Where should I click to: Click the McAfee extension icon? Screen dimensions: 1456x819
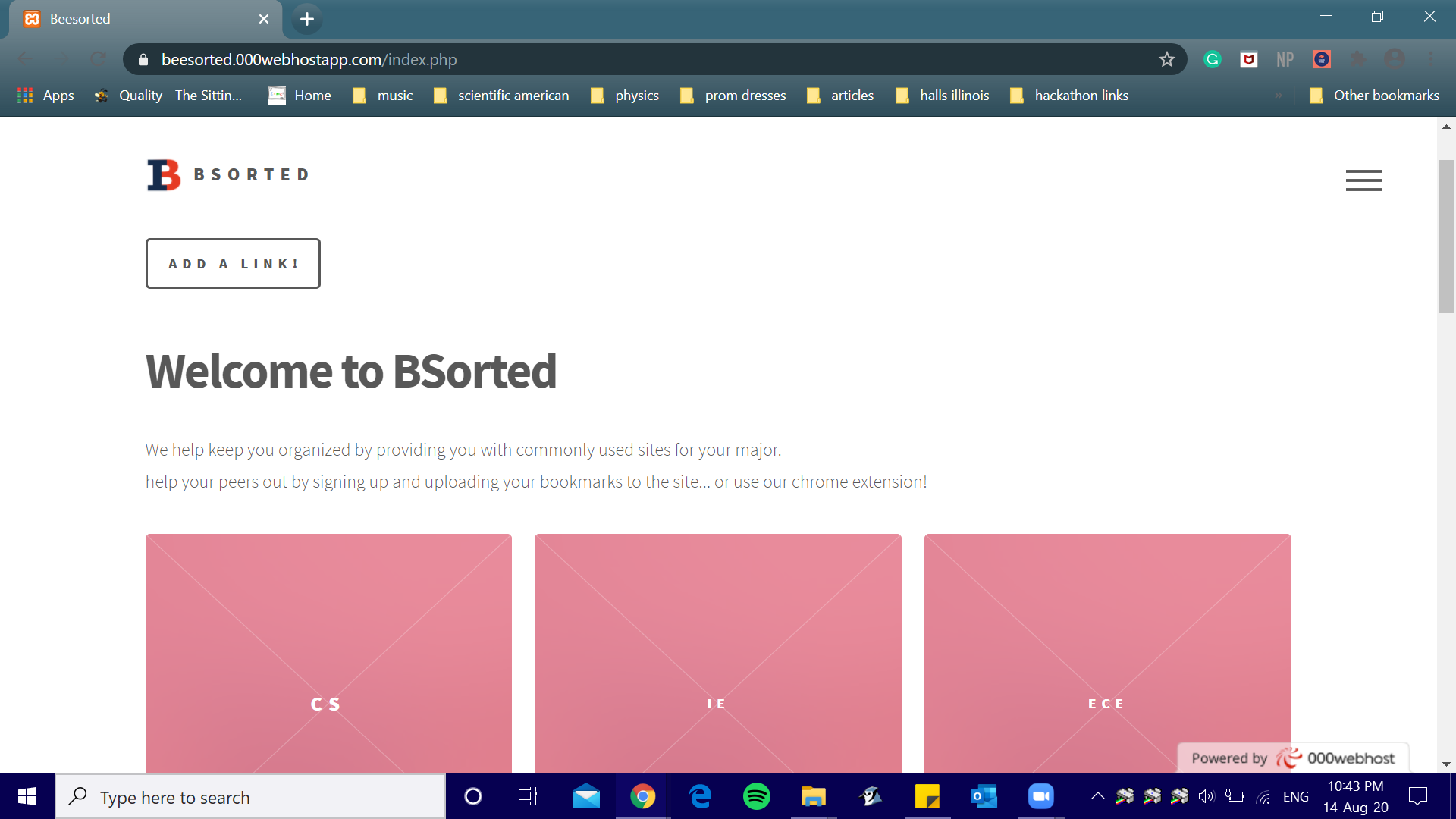pos(1248,59)
